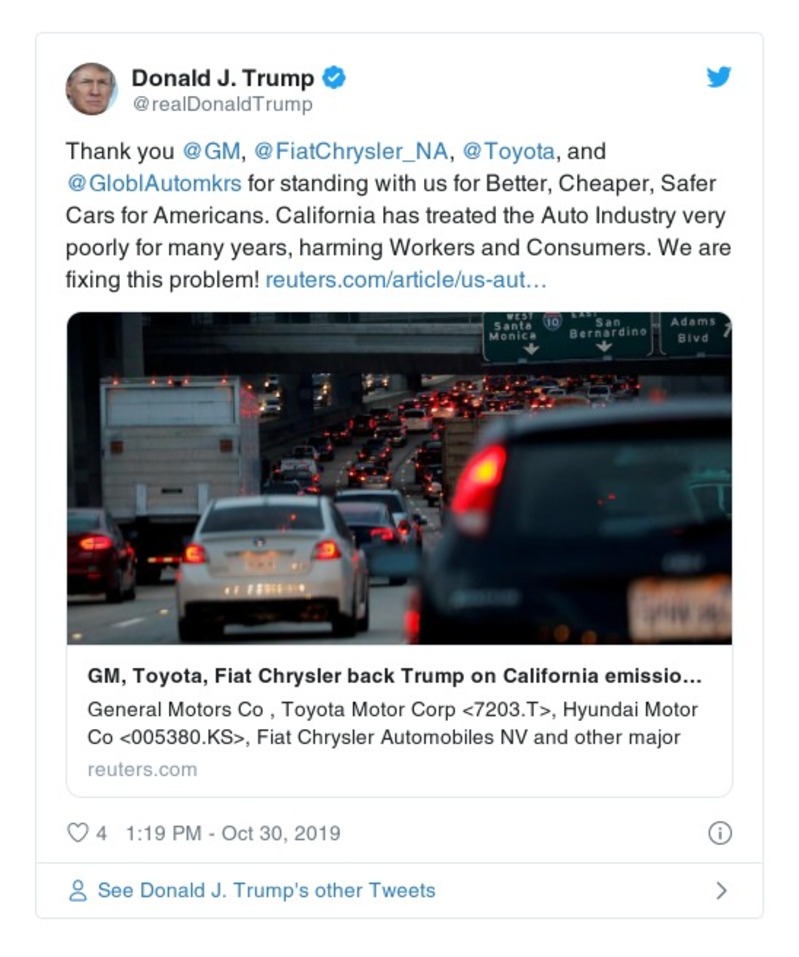Image resolution: width=799 pixels, height=957 pixels.
Task: Click the "Donald J. Trump" display name
Action: (223, 78)
